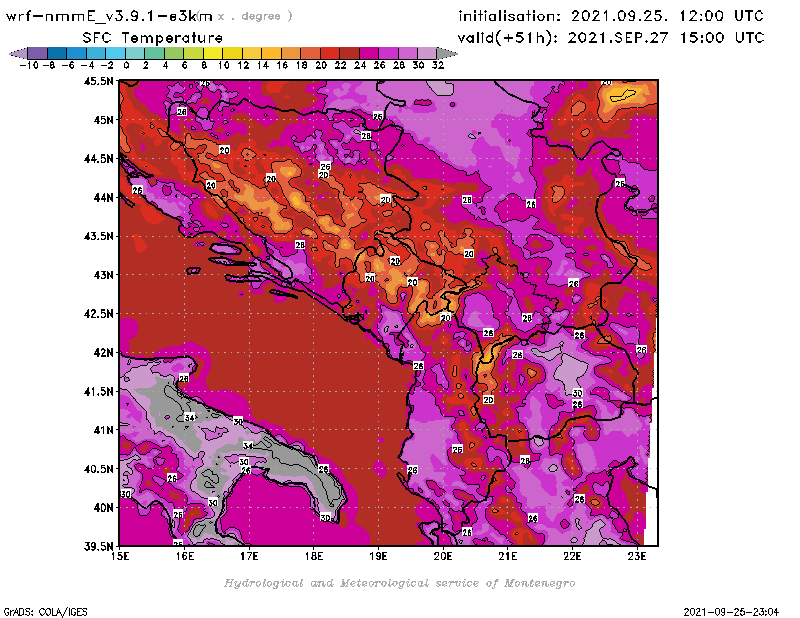The image size is (800, 618).
Task: Click the 23E longitude axis label
Action: [637, 556]
